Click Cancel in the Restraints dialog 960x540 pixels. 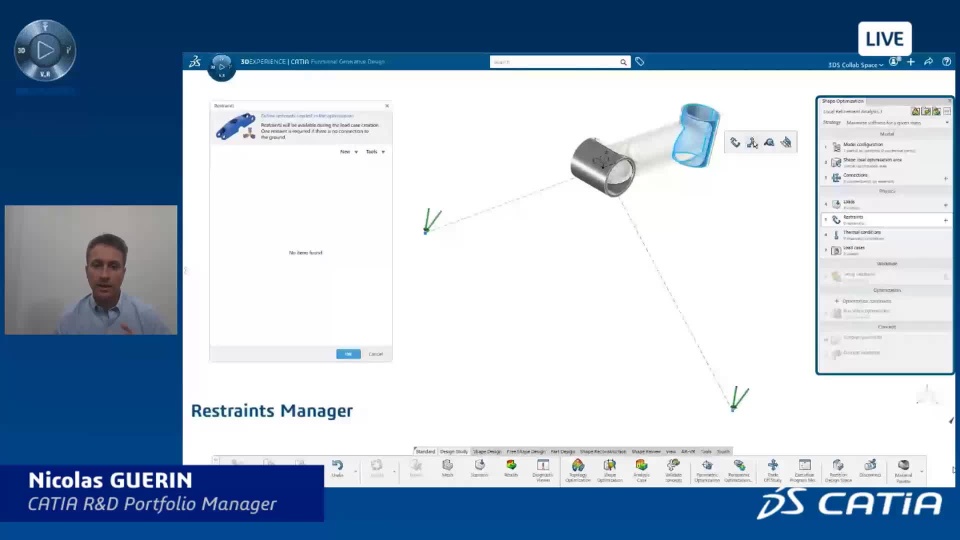pyautogui.click(x=375, y=354)
